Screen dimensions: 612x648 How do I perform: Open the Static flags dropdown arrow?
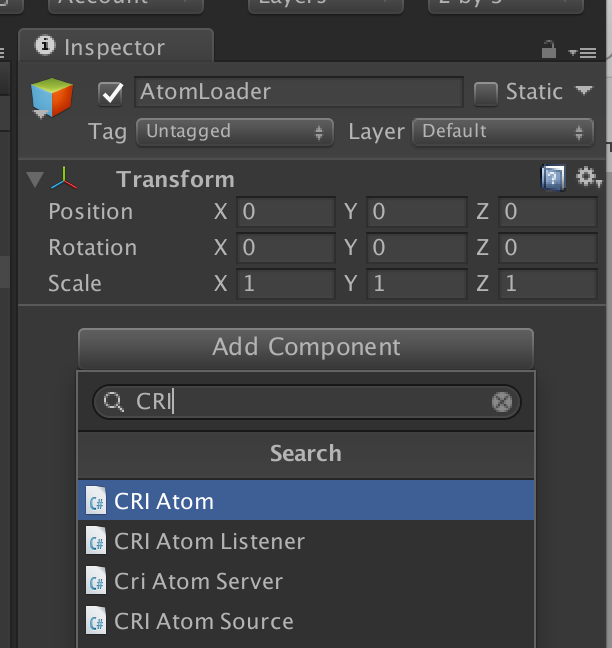pos(583,91)
